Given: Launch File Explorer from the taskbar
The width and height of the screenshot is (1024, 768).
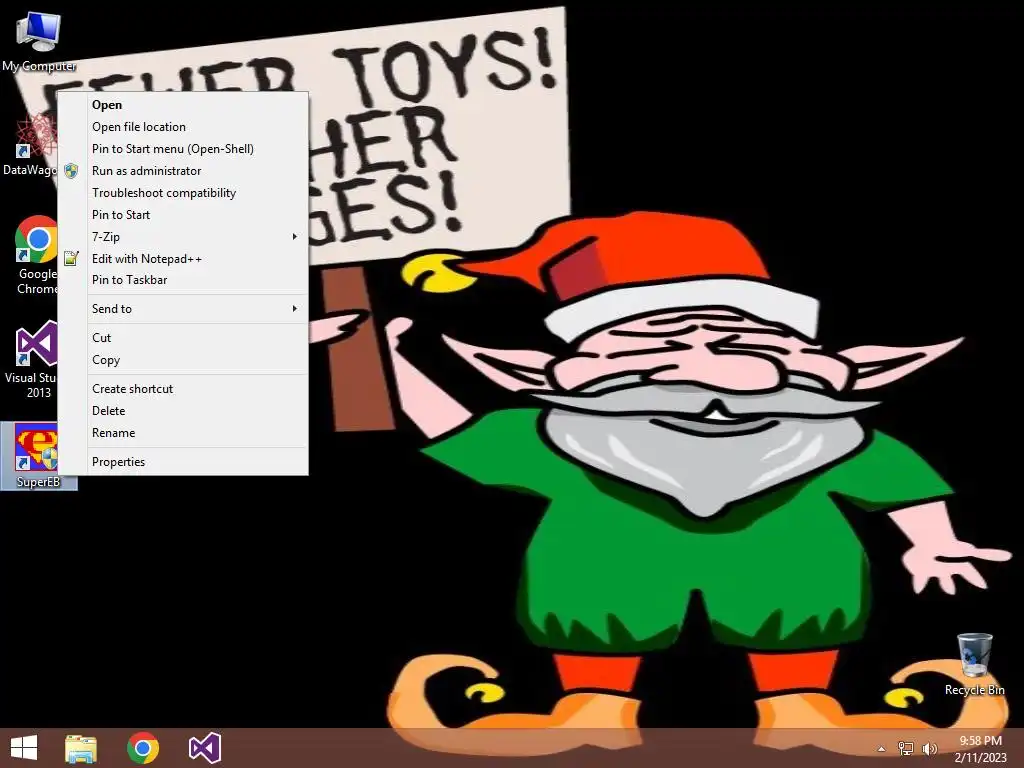Looking at the screenshot, I should point(81,748).
